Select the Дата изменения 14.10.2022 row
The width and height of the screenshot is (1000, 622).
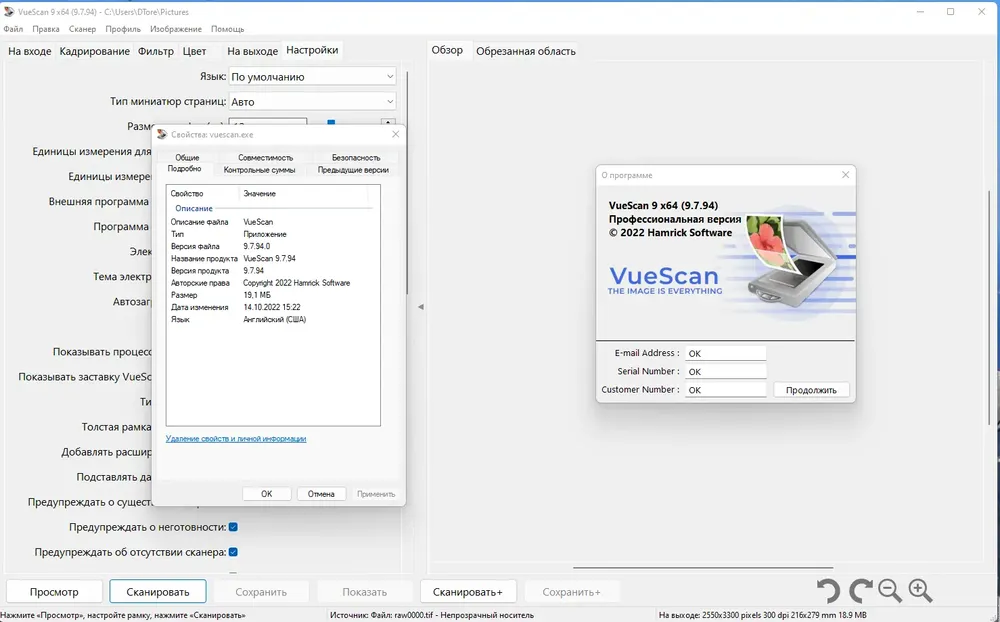pyautogui.click(x=273, y=307)
